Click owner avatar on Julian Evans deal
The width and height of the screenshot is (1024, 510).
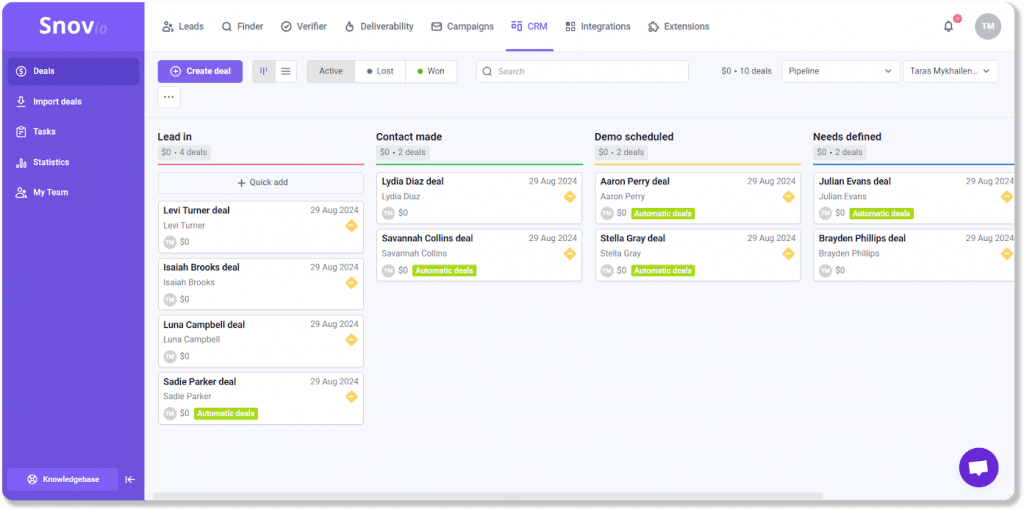coord(825,213)
